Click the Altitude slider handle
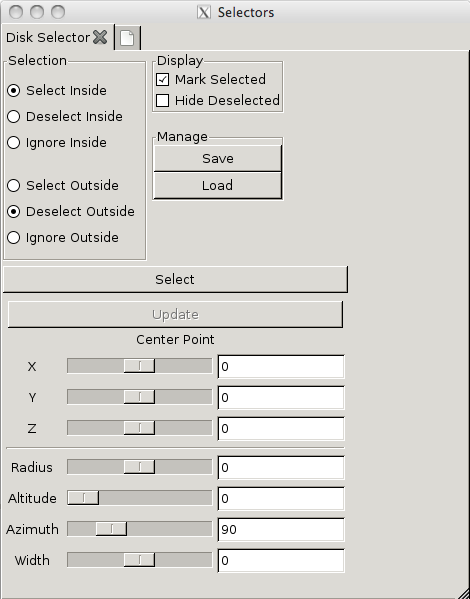 coord(83,498)
